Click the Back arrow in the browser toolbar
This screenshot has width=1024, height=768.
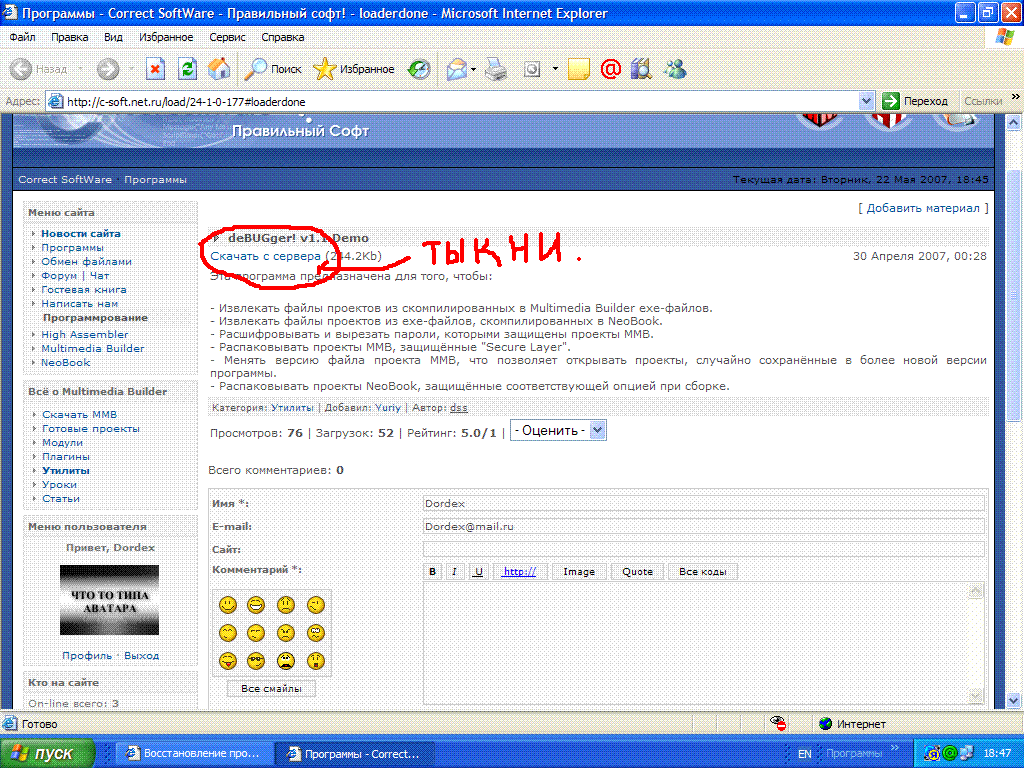coord(22,69)
